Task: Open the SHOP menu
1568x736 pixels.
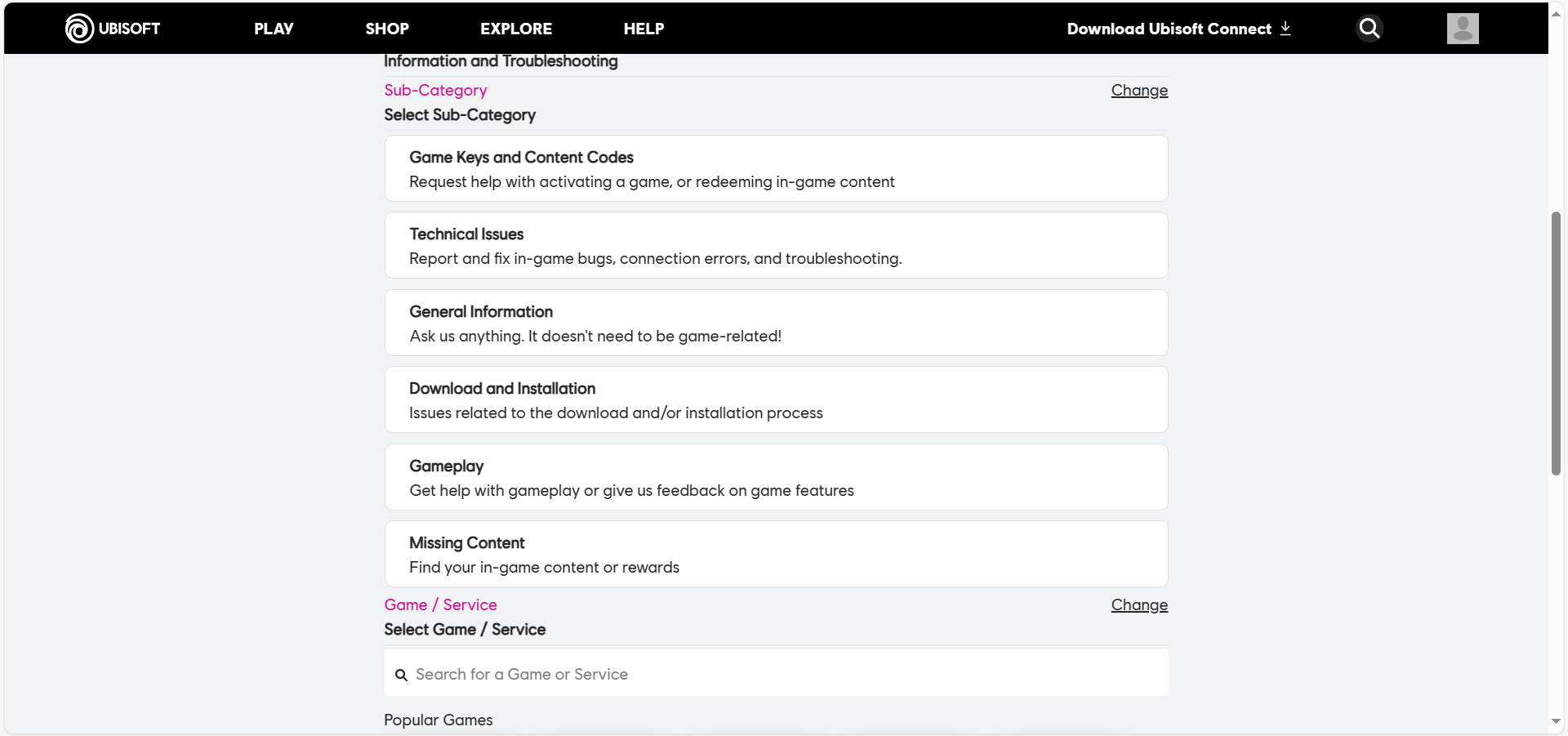Action: point(387,29)
